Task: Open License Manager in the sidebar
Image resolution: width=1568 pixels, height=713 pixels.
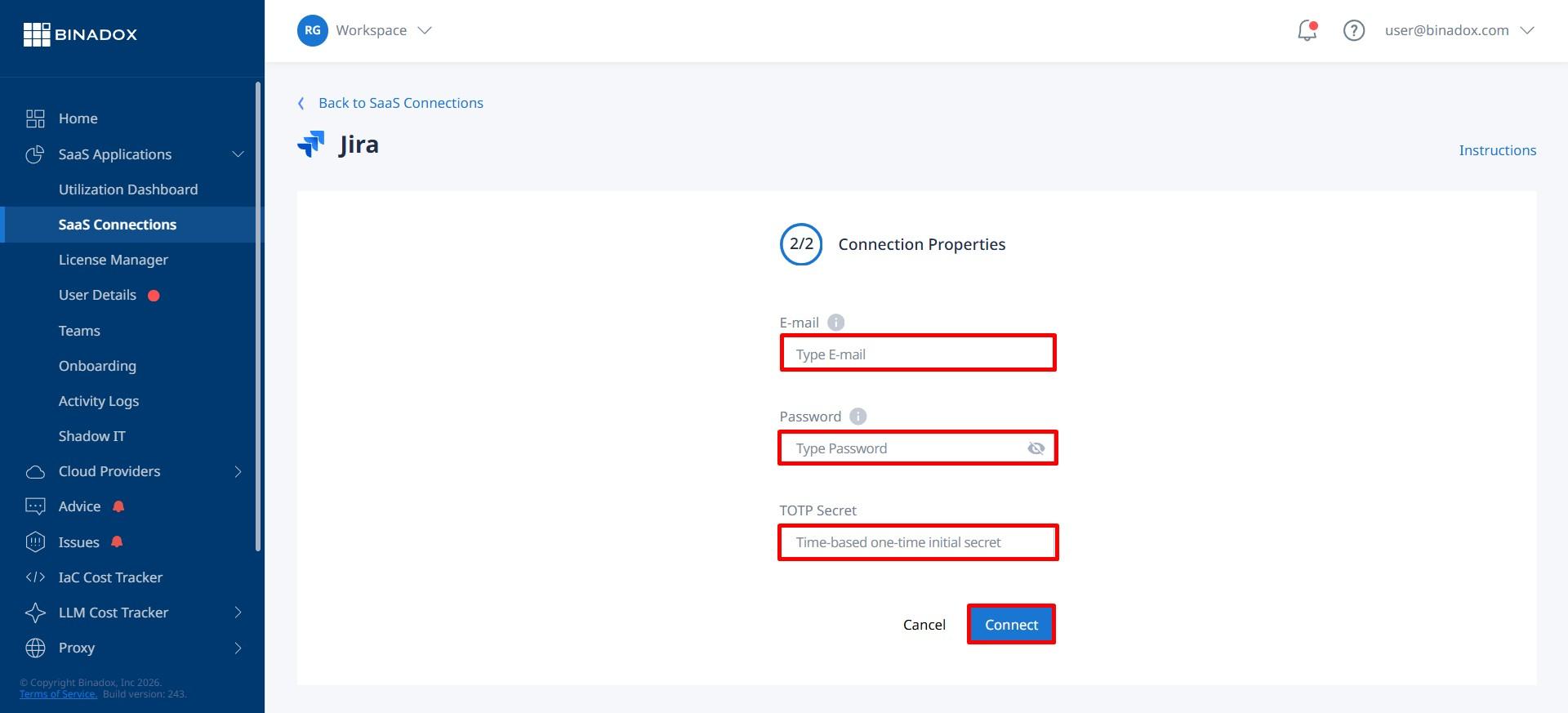Action: tap(113, 260)
